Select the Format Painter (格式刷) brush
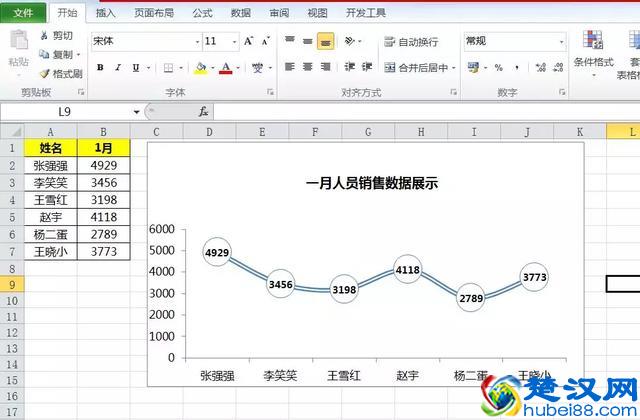This screenshot has height=420, width=640. pos(44,73)
